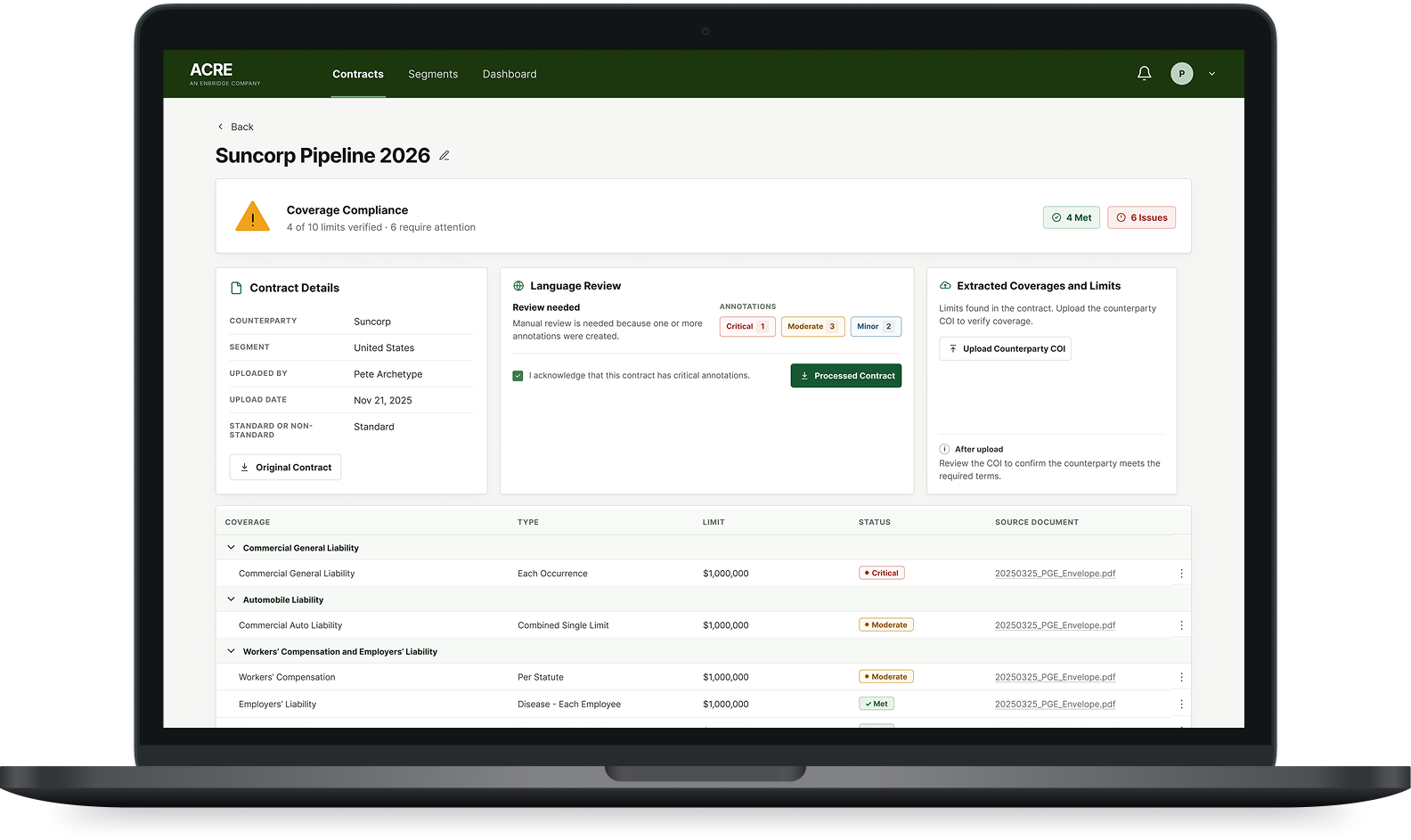The width and height of the screenshot is (1411, 840).
Task: Collapse the Automobile Liability group
Action: coord(231,599)
